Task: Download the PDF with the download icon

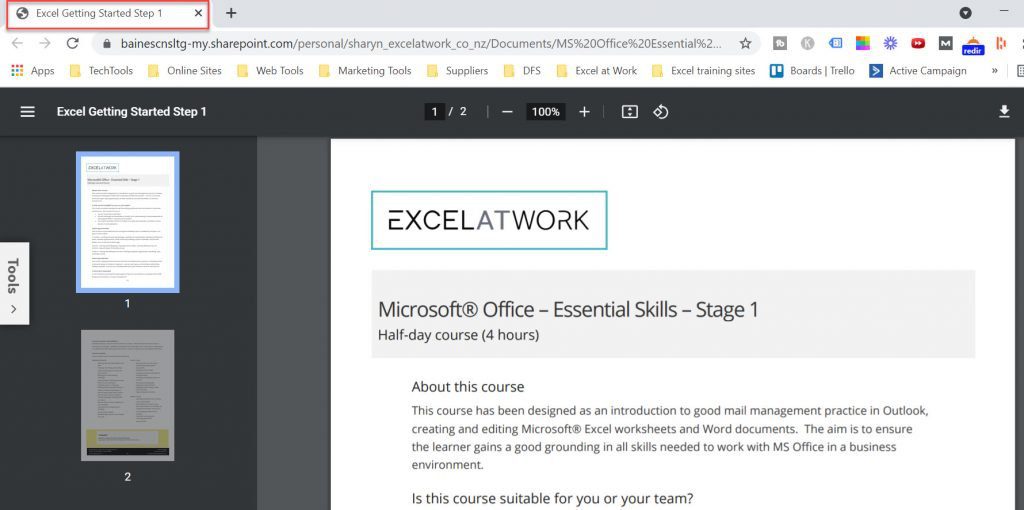Action: point(1004,112)
